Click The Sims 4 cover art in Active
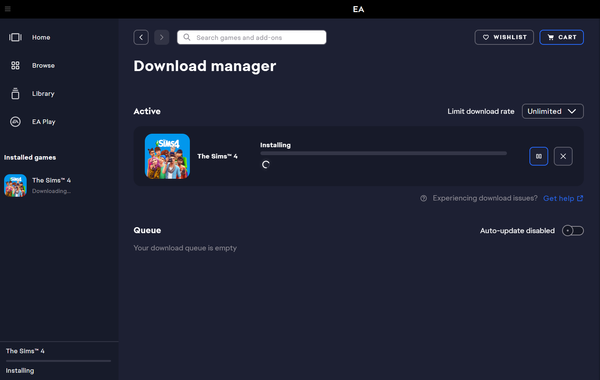 click(167, 156)
